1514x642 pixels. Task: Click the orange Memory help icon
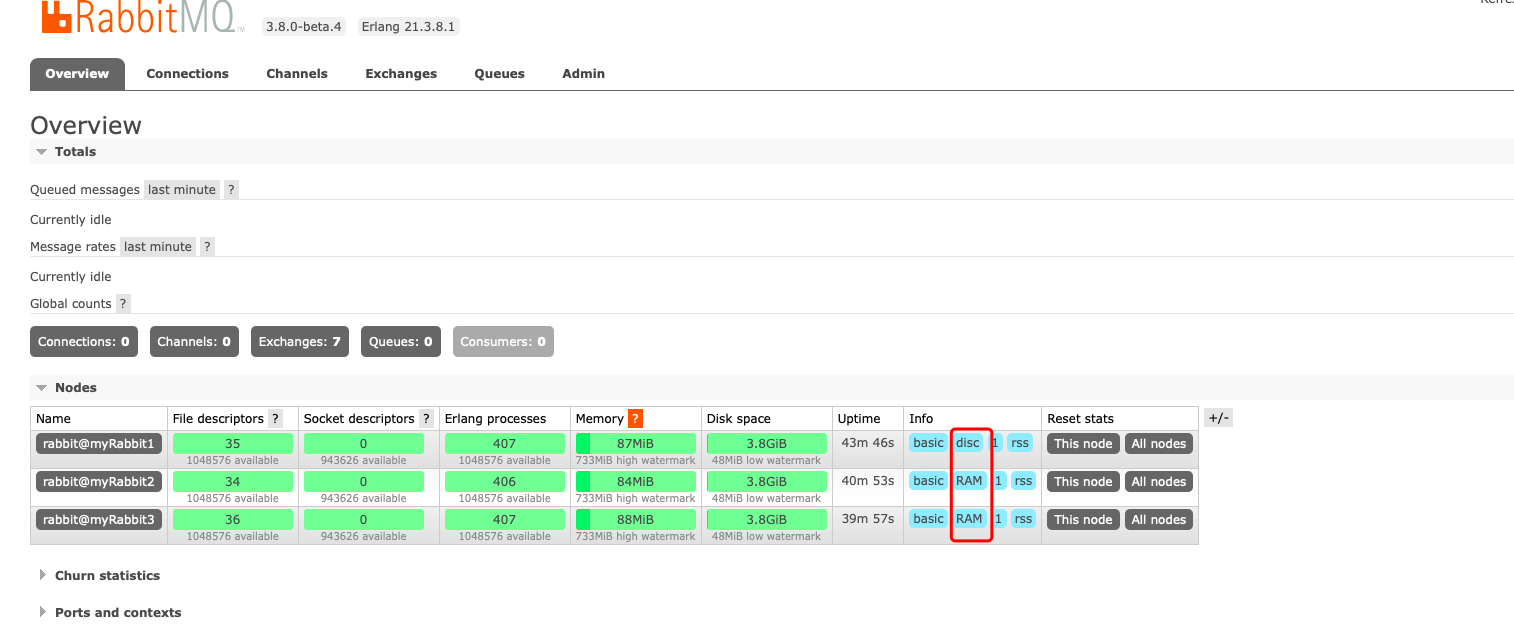tap(635, 418)
